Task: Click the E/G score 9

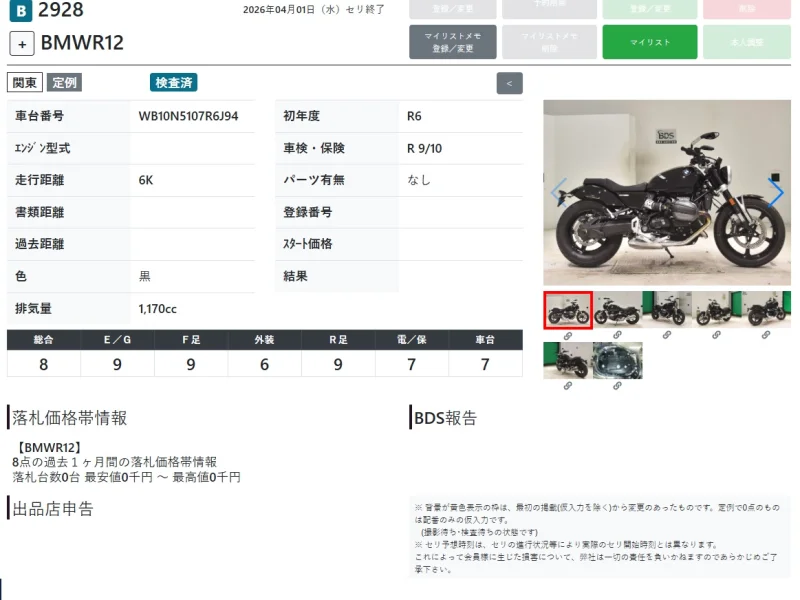Action: point(117,364)
